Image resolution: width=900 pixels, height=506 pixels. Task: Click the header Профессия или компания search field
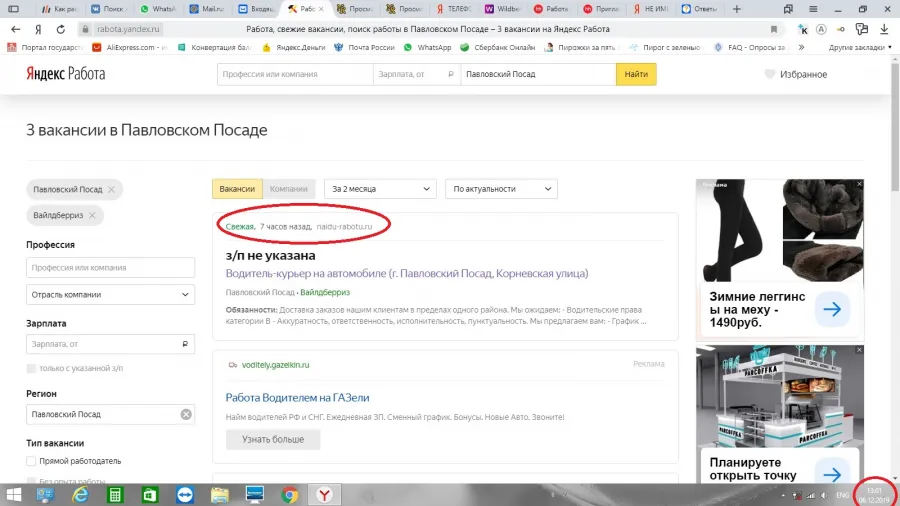(x=295, y=74)
